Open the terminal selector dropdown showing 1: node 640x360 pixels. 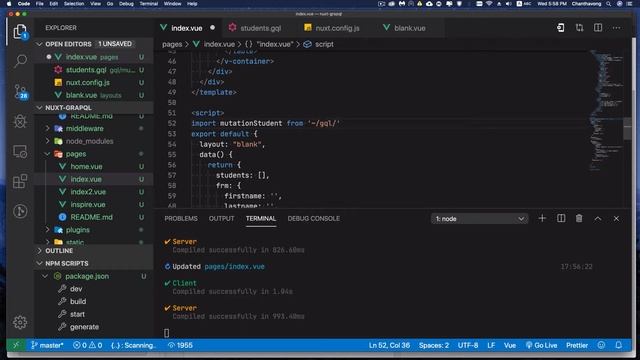click(479, 219)
